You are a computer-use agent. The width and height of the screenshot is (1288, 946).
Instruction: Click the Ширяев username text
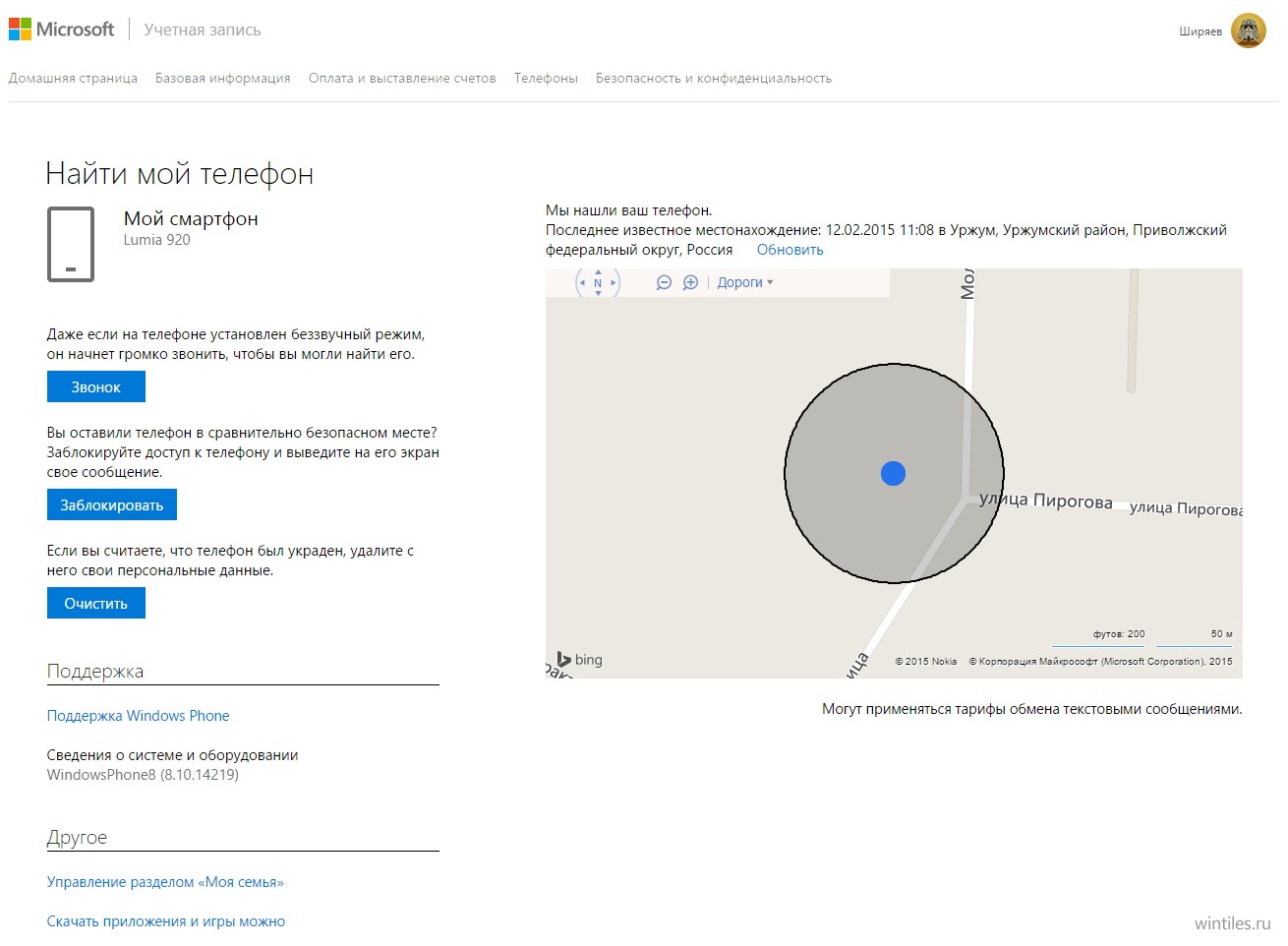[1200, 31]
